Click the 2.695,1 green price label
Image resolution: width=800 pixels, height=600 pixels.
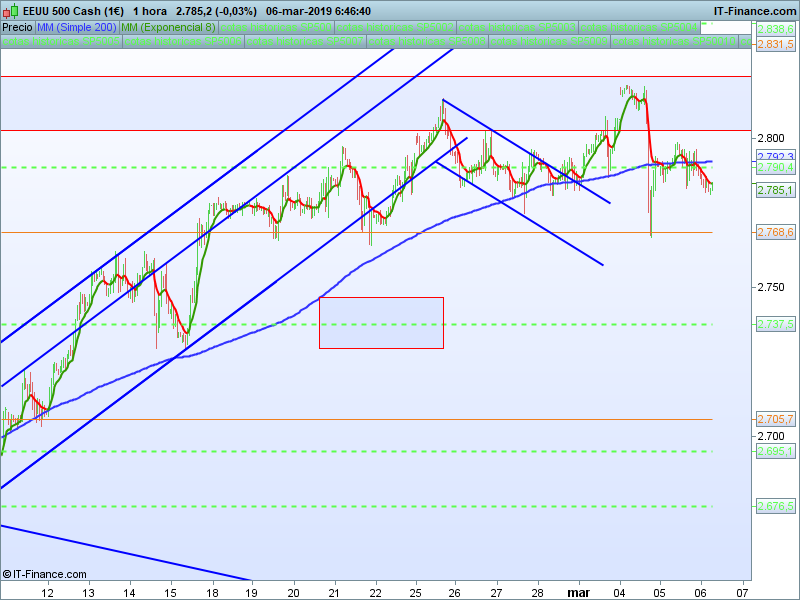click(775, 452)
